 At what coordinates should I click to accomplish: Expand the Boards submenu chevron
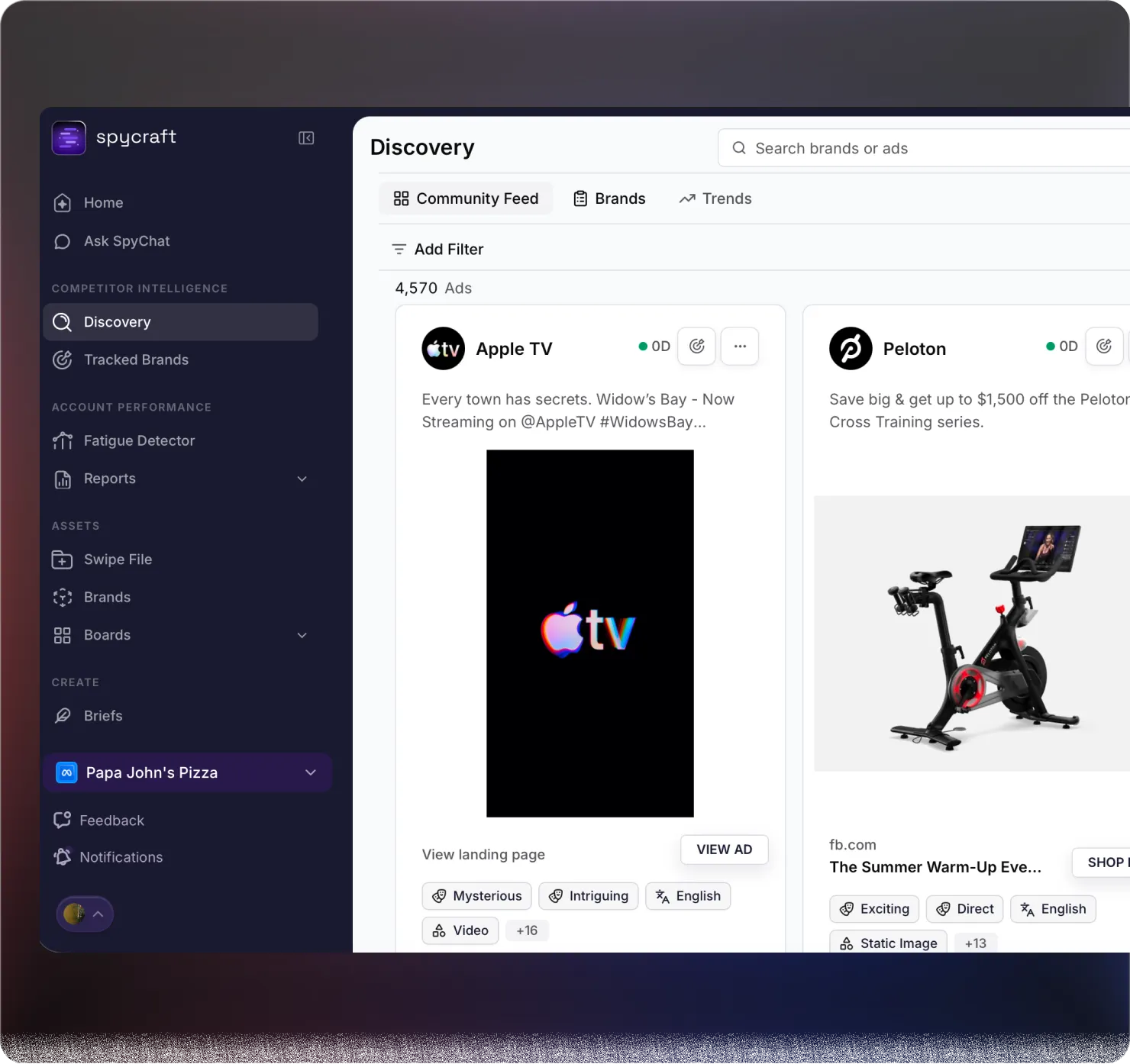tap(302, 636)
